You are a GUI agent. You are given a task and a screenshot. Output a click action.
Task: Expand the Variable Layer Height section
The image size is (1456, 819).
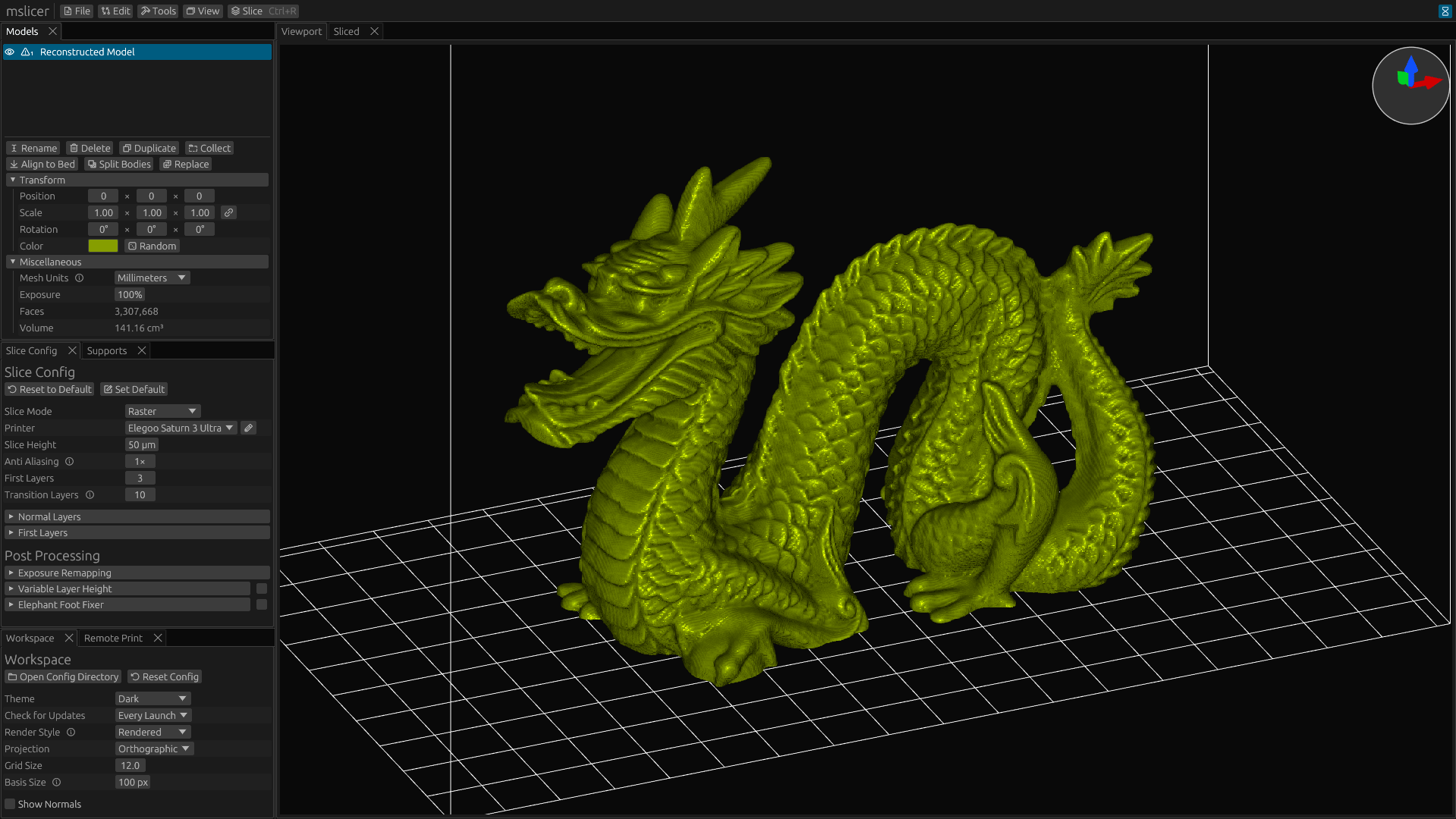tap(127, 589)
